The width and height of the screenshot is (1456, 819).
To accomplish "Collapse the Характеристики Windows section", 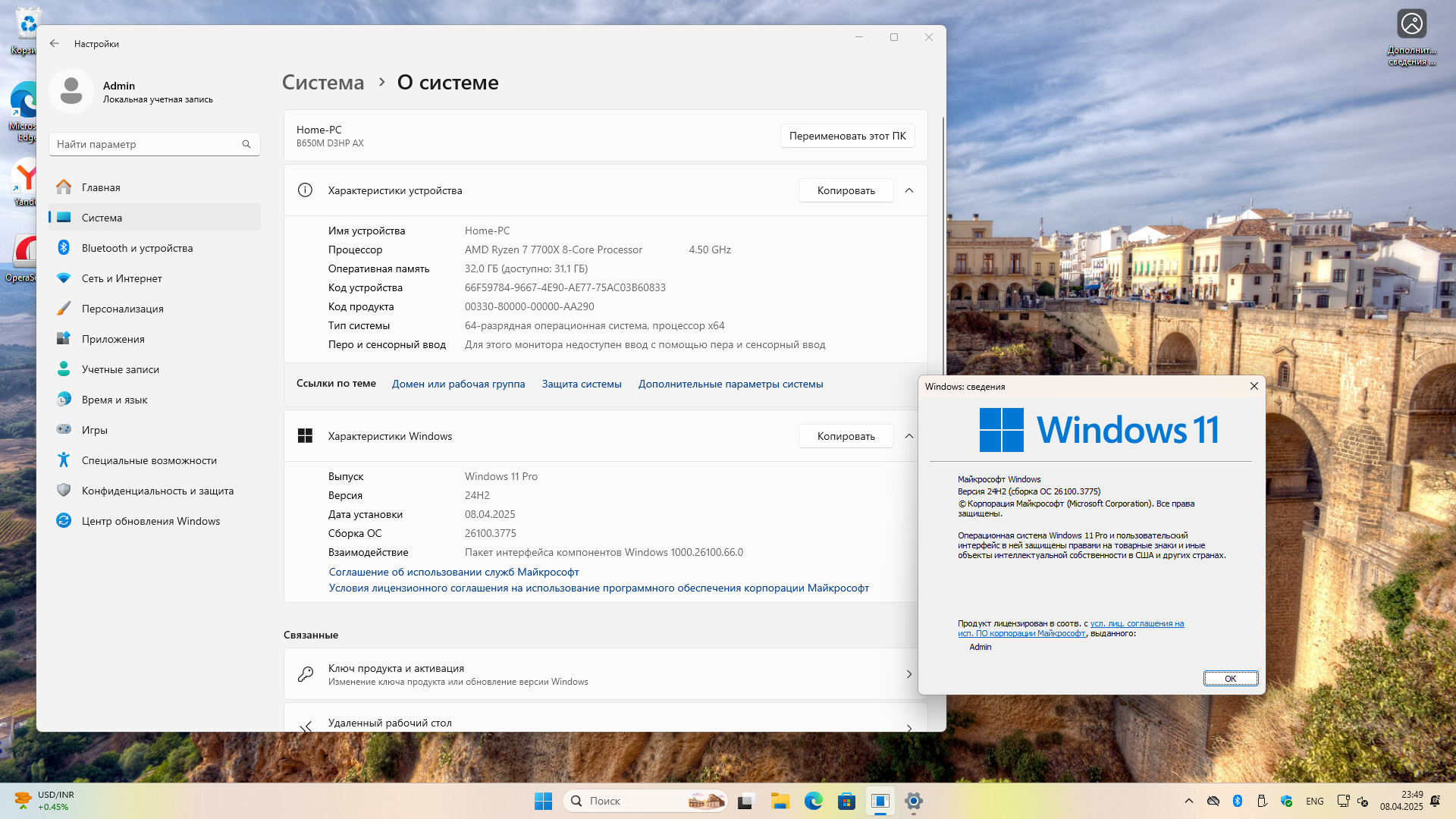I will coord(909,436).
